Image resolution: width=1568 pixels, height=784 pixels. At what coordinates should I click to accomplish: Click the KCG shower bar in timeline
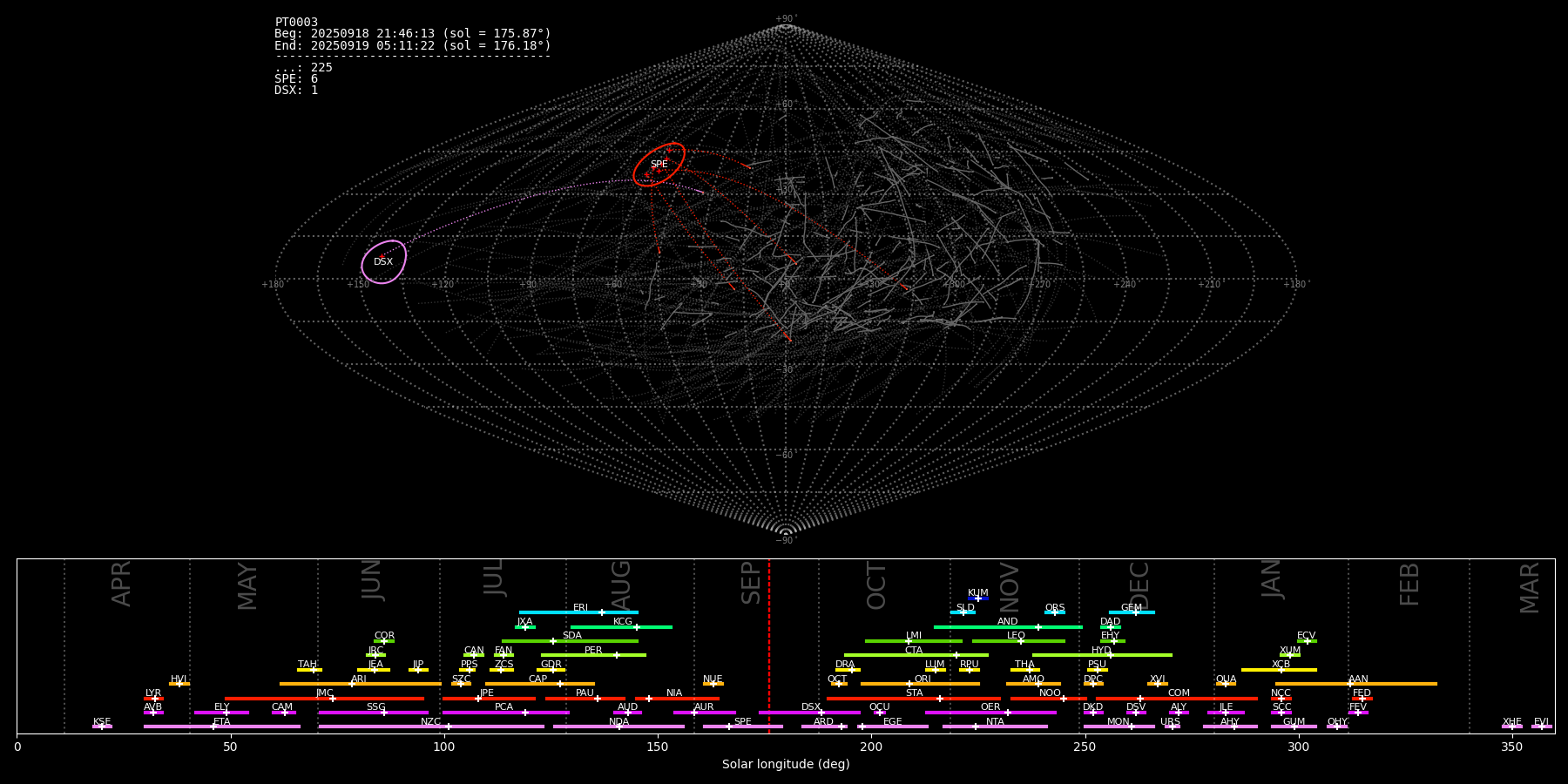pyautogui.click(x=621, y=626)
